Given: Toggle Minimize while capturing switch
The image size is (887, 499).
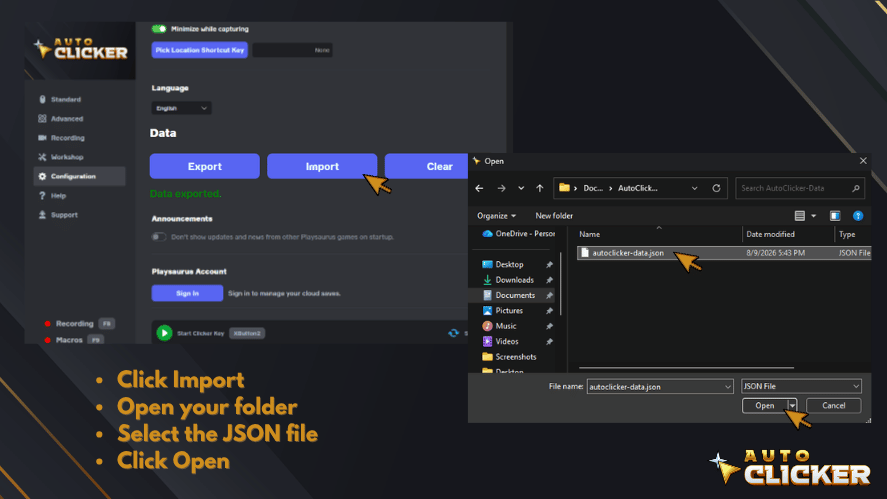Looking at the screenshot, I should (x=159, y=29).
